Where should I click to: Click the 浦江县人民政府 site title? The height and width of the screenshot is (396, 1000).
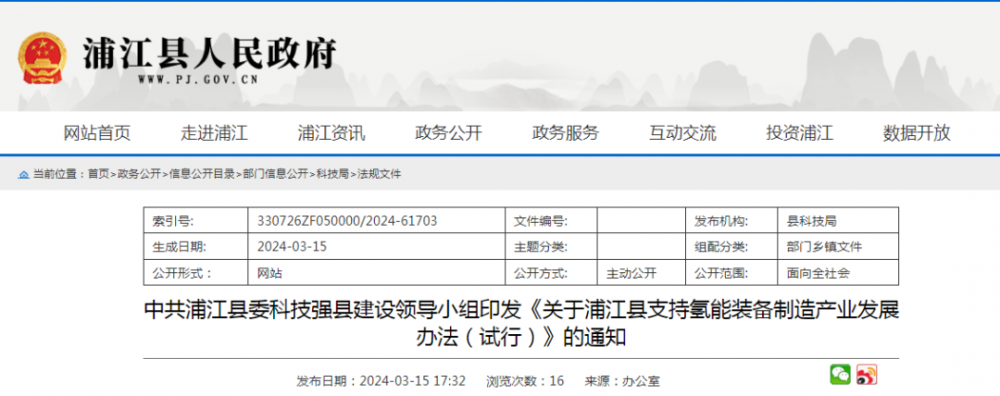click(209, 54)
